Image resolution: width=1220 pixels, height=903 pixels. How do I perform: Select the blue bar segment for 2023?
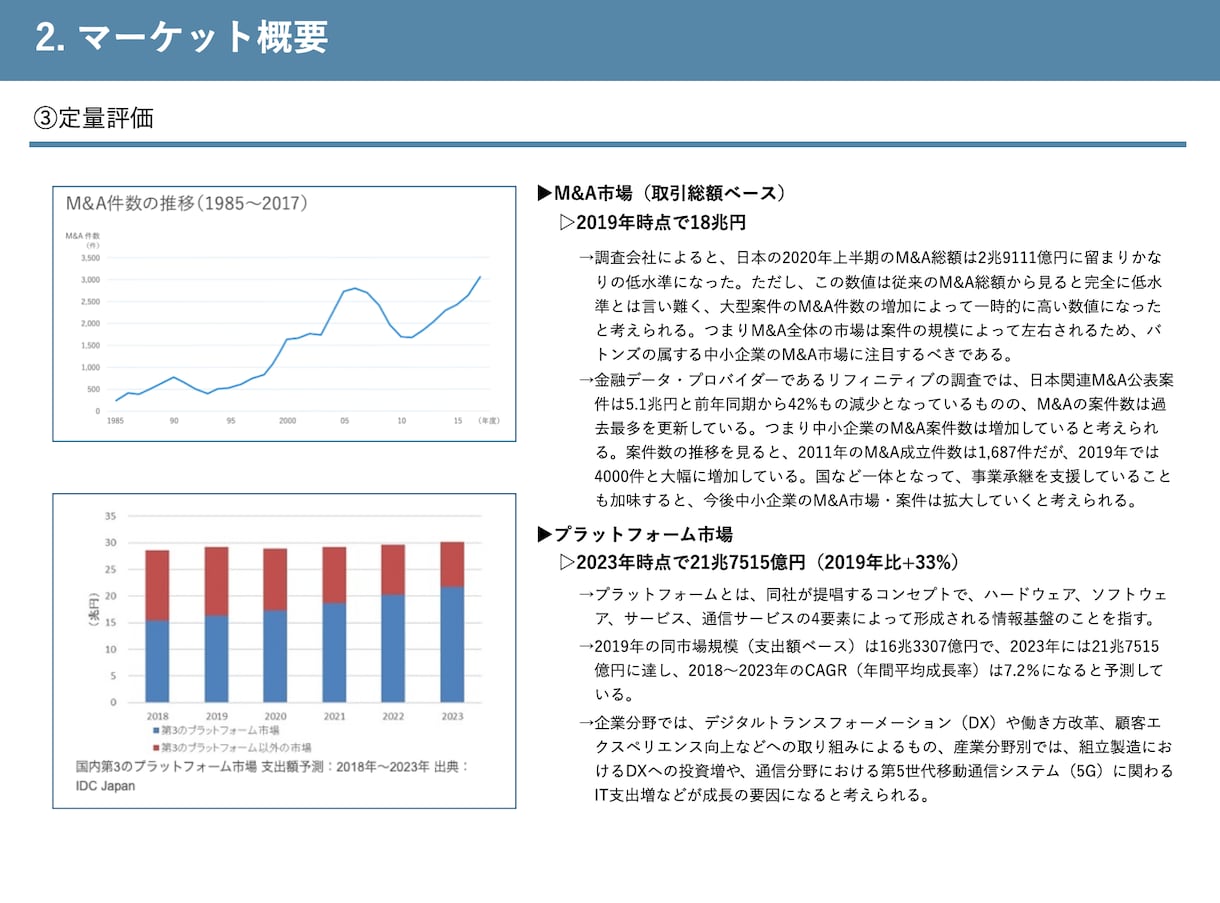pos(452,644)
